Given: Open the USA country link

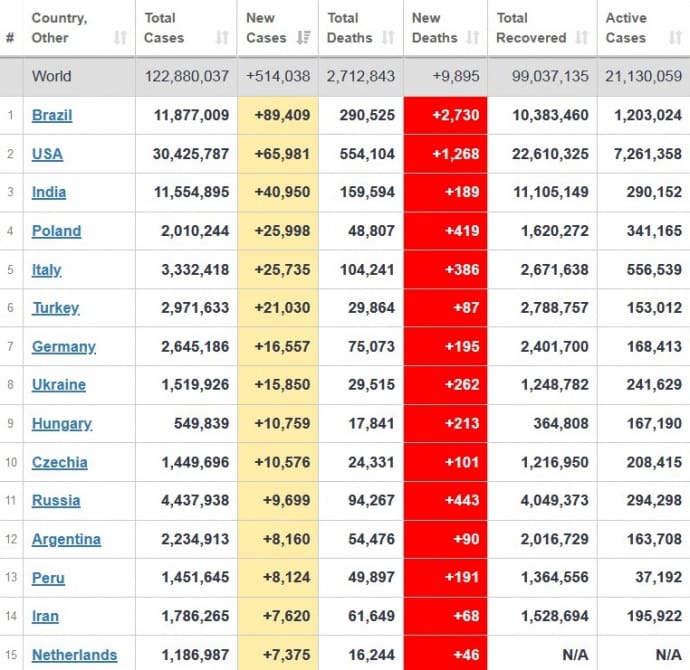Looking at the screenshot, I should tap(47, 154).
